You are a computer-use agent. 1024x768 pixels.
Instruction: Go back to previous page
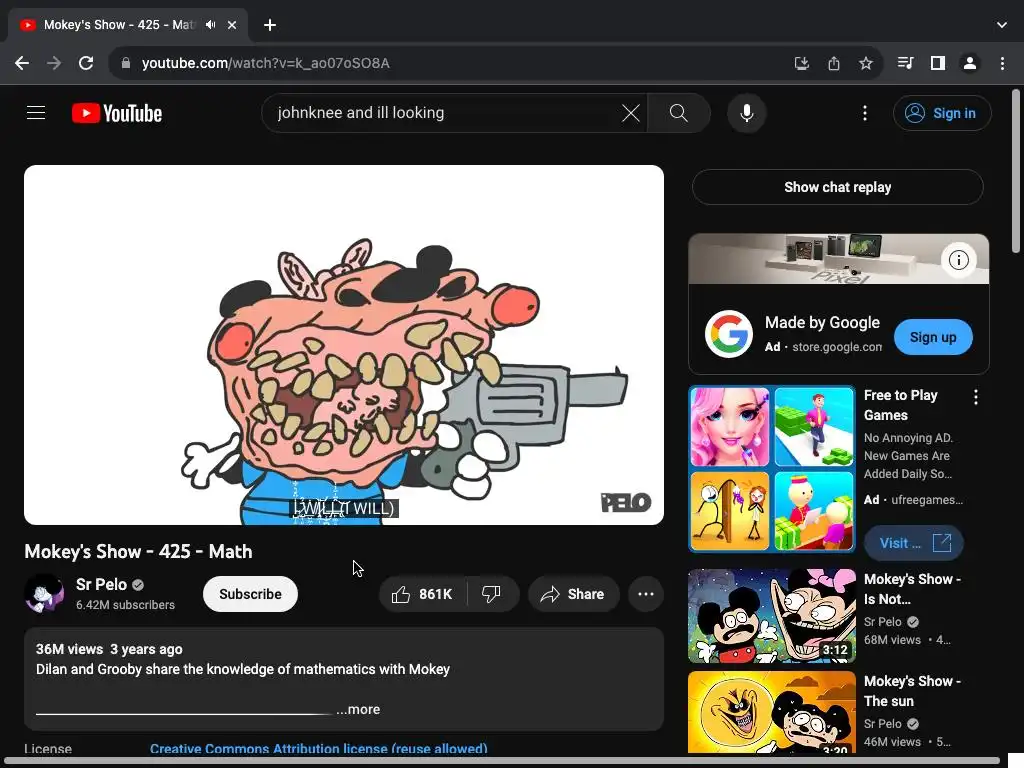[x=22, y=63]
